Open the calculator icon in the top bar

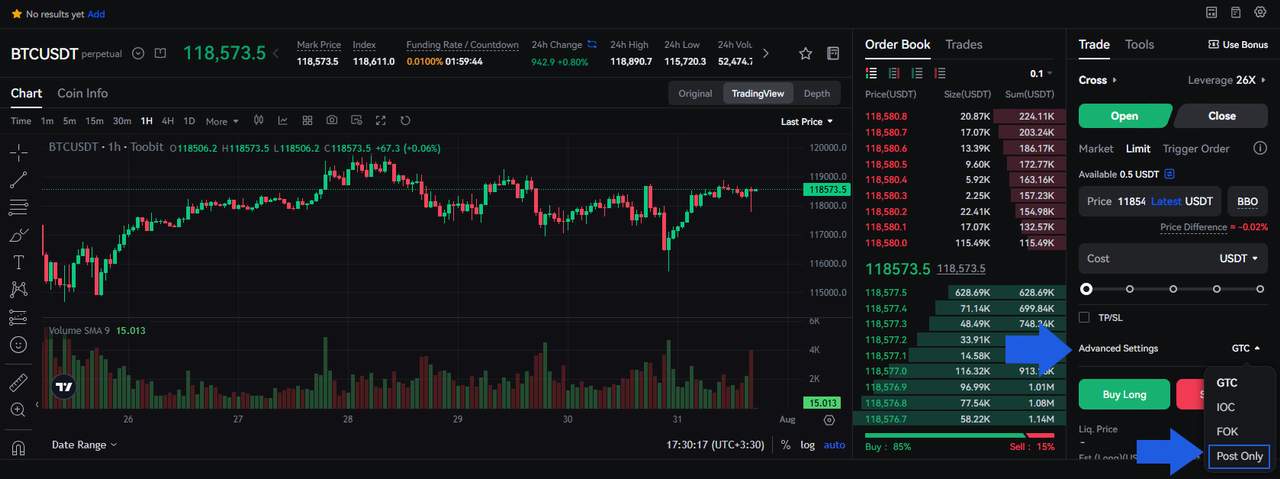pos(1212,12)
